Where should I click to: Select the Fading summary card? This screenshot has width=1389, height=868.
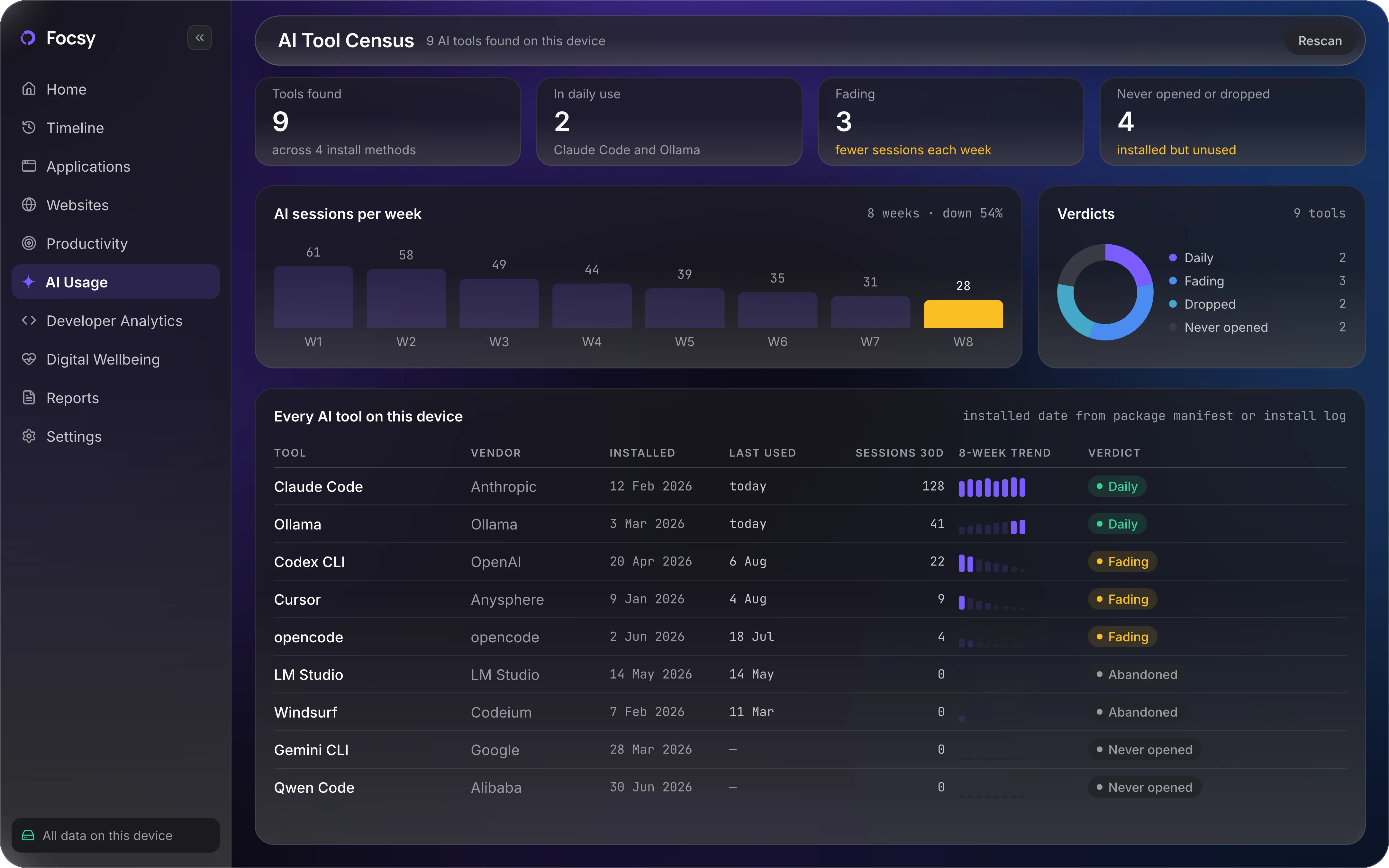[x=950, y=122]
